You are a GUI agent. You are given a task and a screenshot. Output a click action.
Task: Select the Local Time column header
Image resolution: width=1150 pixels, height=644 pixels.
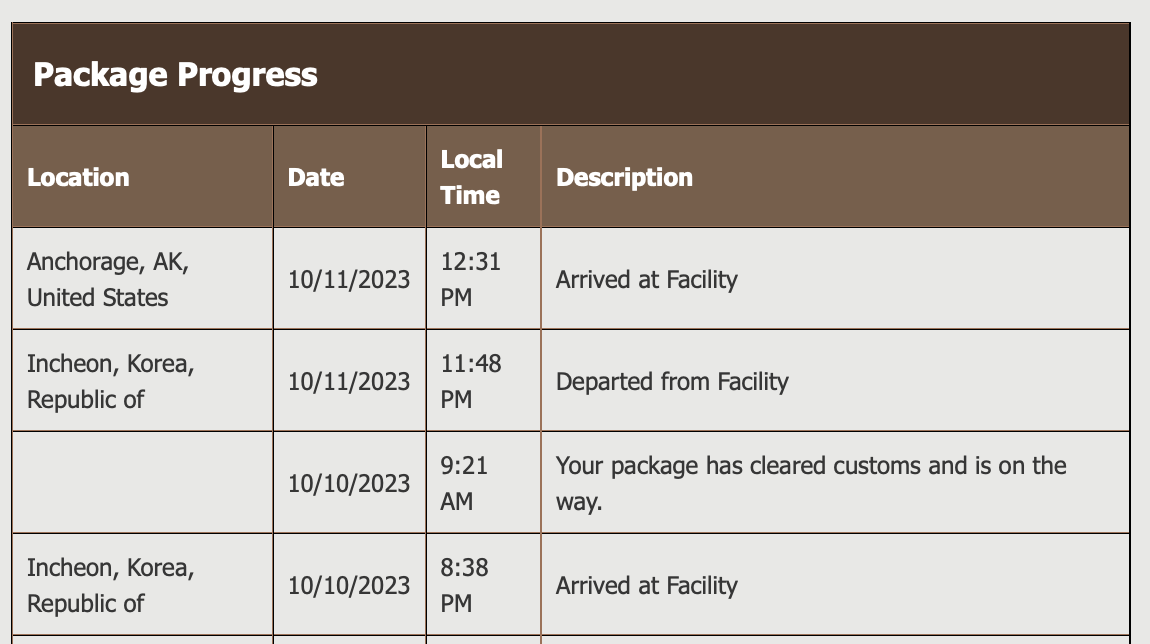[471, 177]
